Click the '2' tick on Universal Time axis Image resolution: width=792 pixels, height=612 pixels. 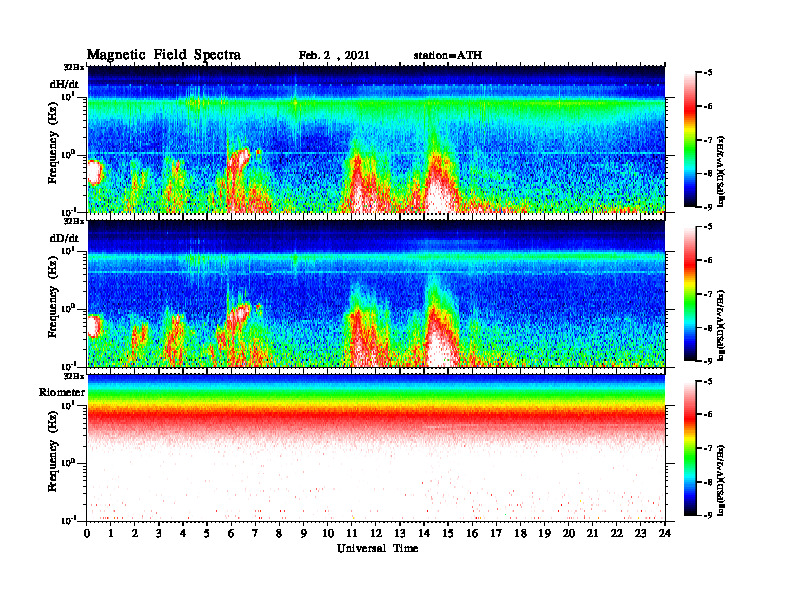[x=134, y=533]
